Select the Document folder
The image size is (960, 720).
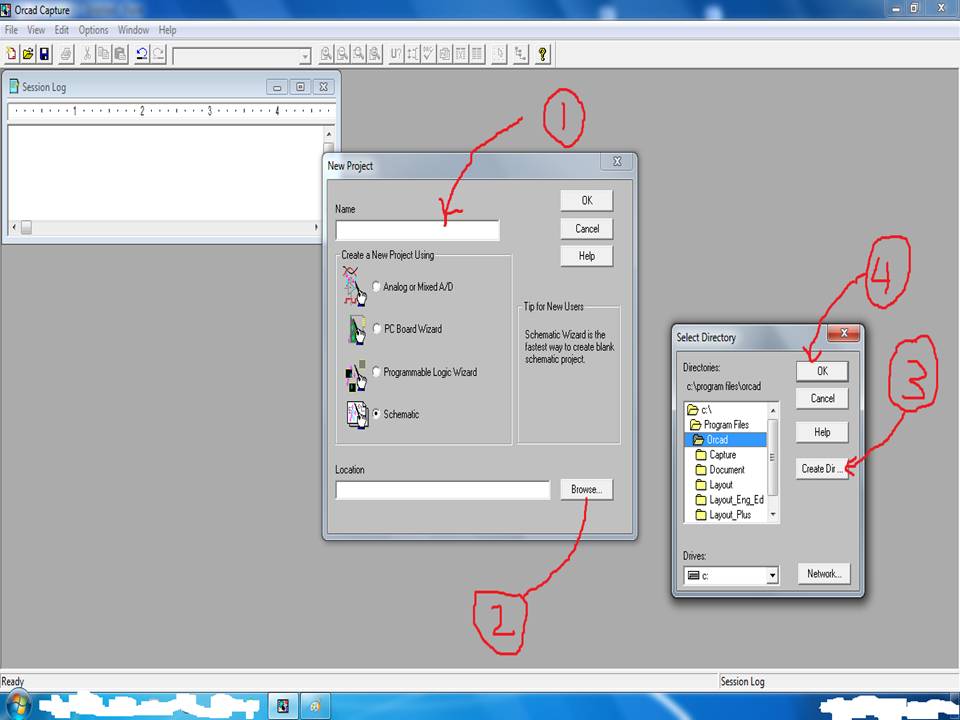pos(720,470)
